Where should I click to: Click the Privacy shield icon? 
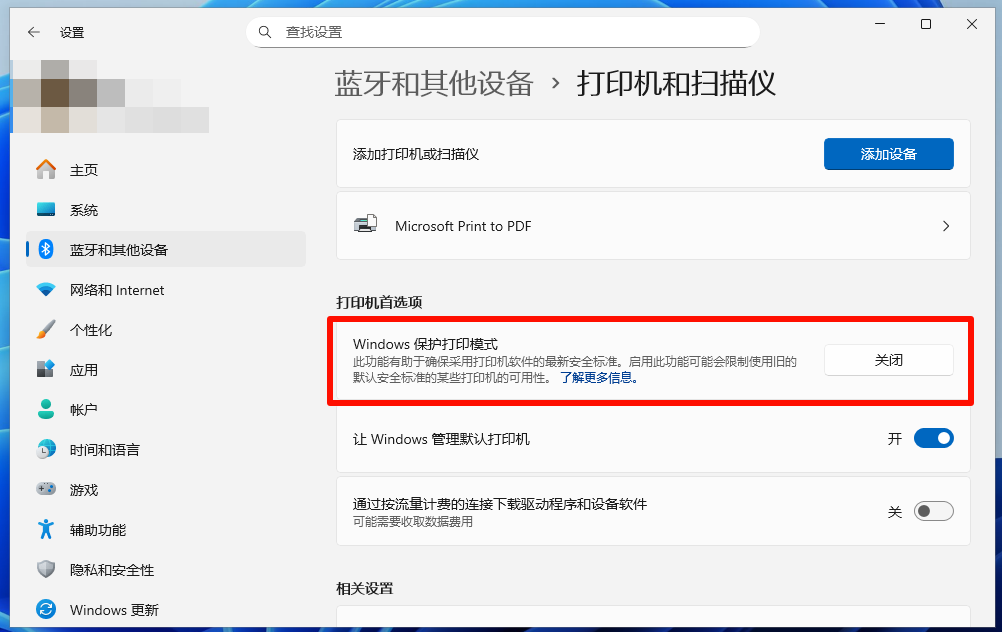[x=46, y=569]
